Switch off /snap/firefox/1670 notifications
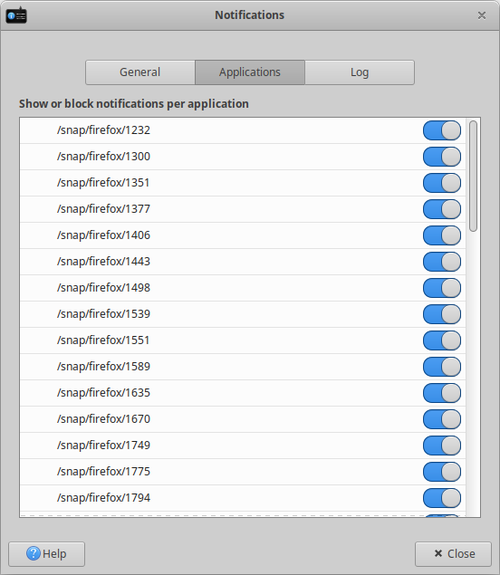Image resolution: width=500 pixels, height=575 pixels. 442,419
